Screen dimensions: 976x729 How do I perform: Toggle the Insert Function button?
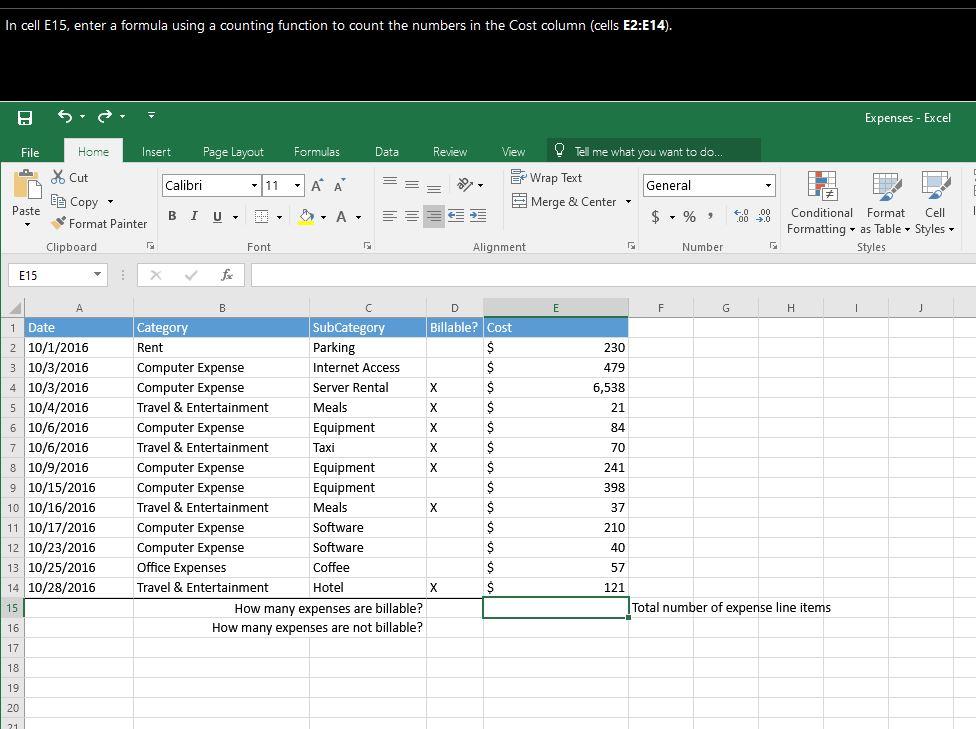click(x=225, y=274)
